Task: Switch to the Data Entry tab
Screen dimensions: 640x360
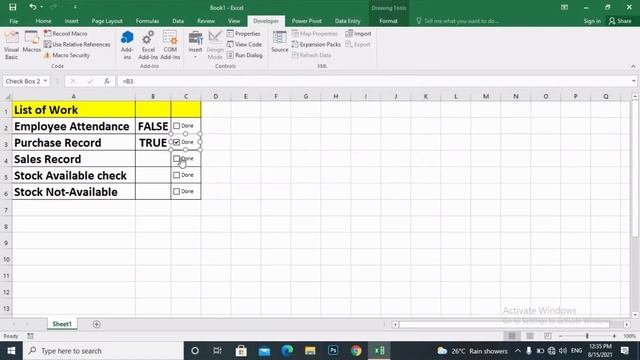Action: coord(347,21)
